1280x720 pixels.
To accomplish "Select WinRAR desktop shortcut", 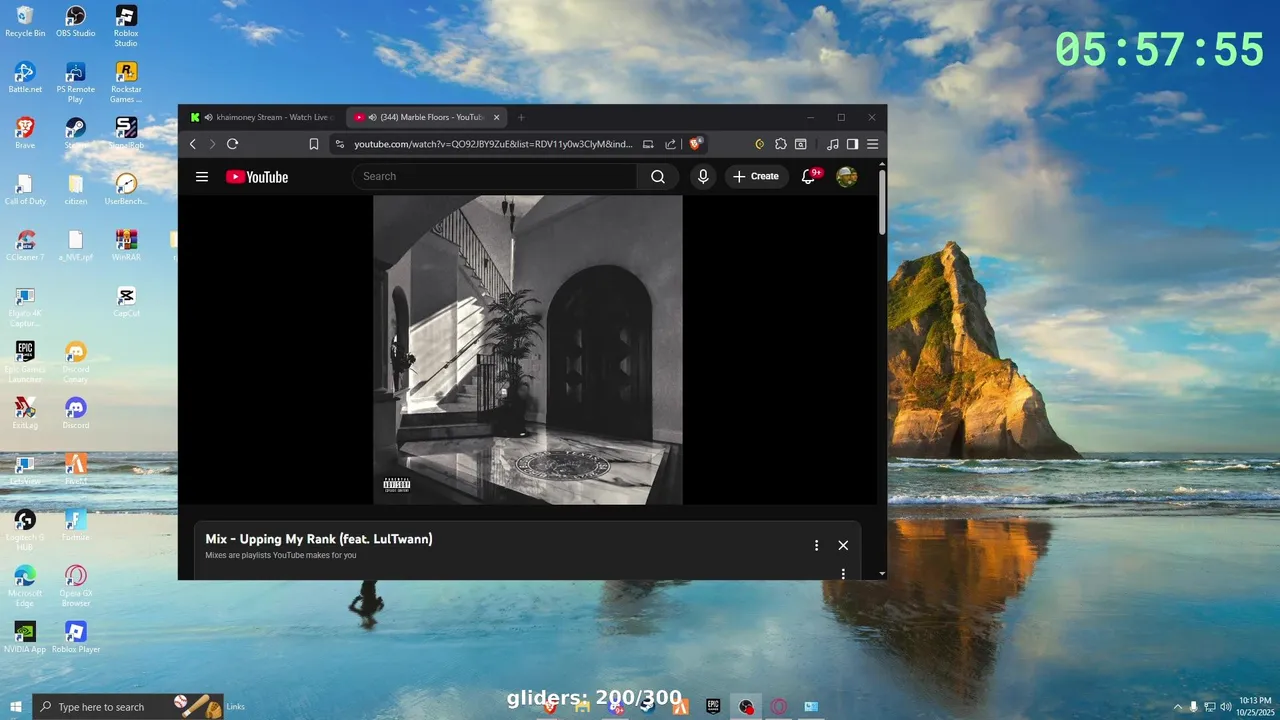I will (126, 245).
